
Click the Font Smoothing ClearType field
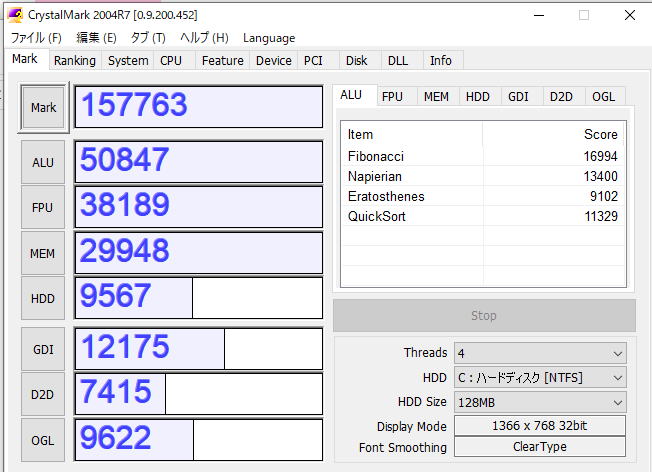click(x=540, y=447)
